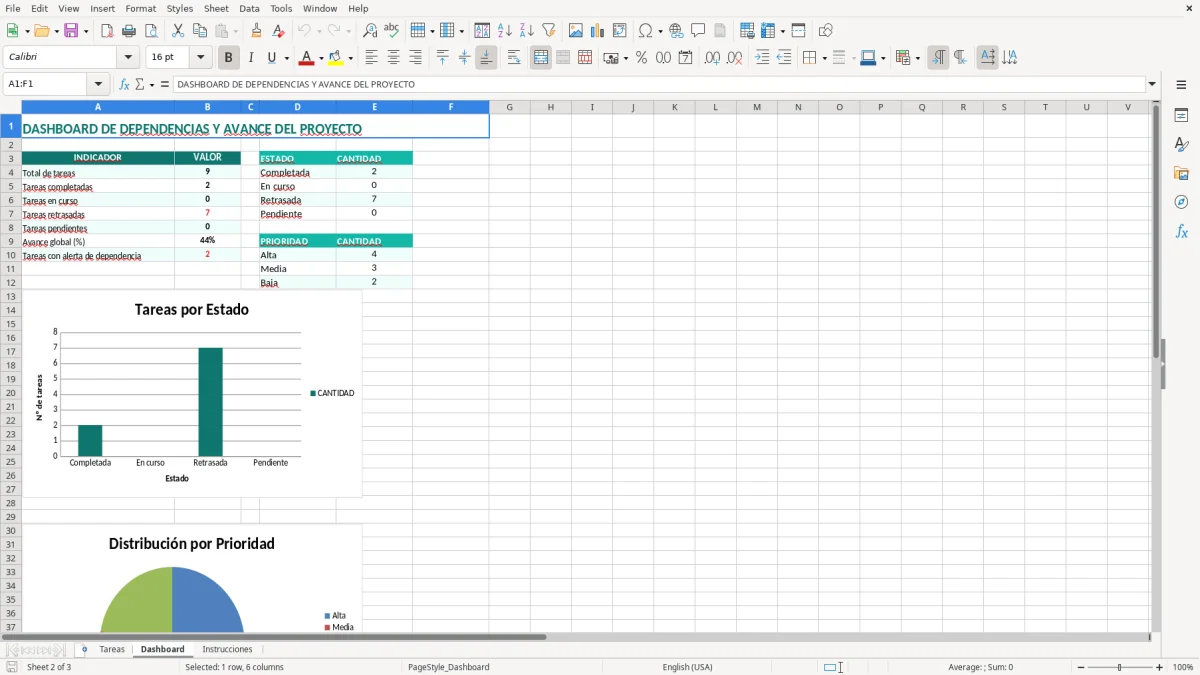
Task: Click PageStyle_Dashboard in the status bar
Action: click(x=449, y=667)
